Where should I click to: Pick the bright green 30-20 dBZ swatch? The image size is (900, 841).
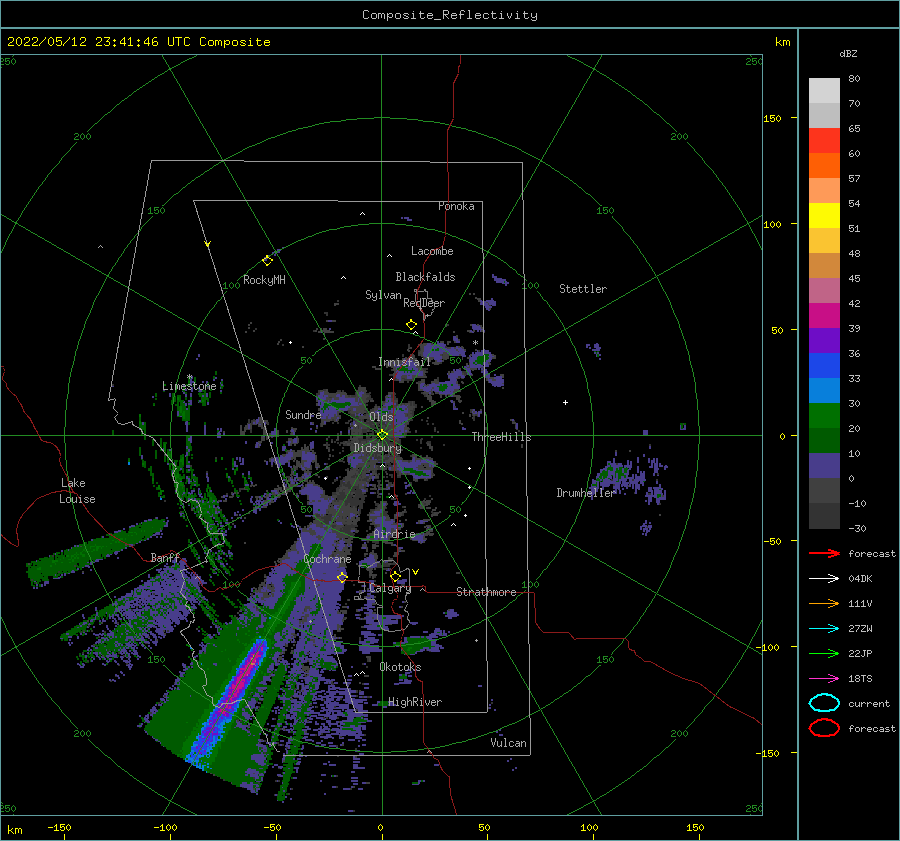tap(824, 415)
